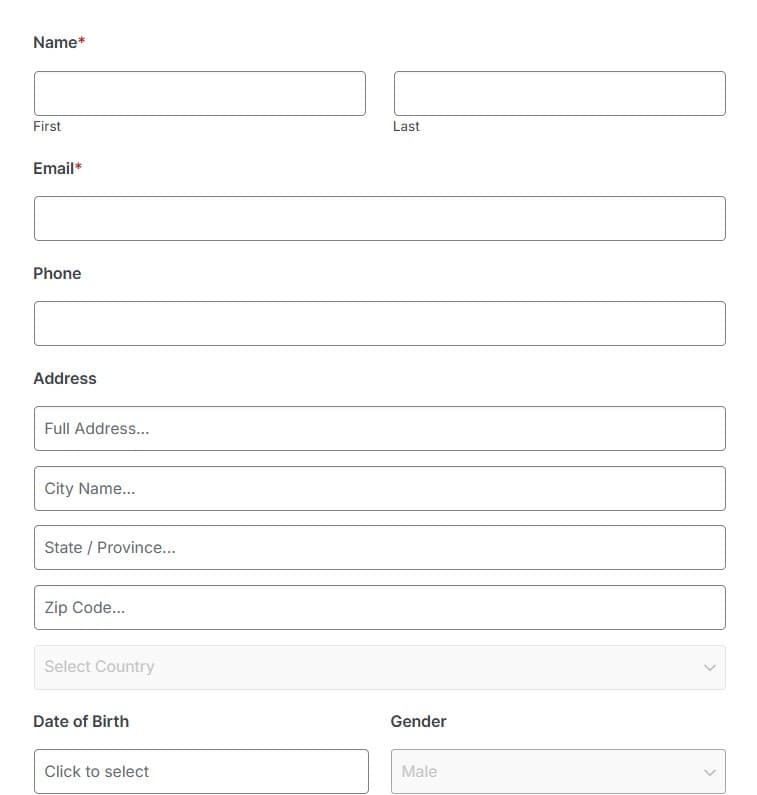Click the Gender field label
757x795 pixels.
[418, 721]
